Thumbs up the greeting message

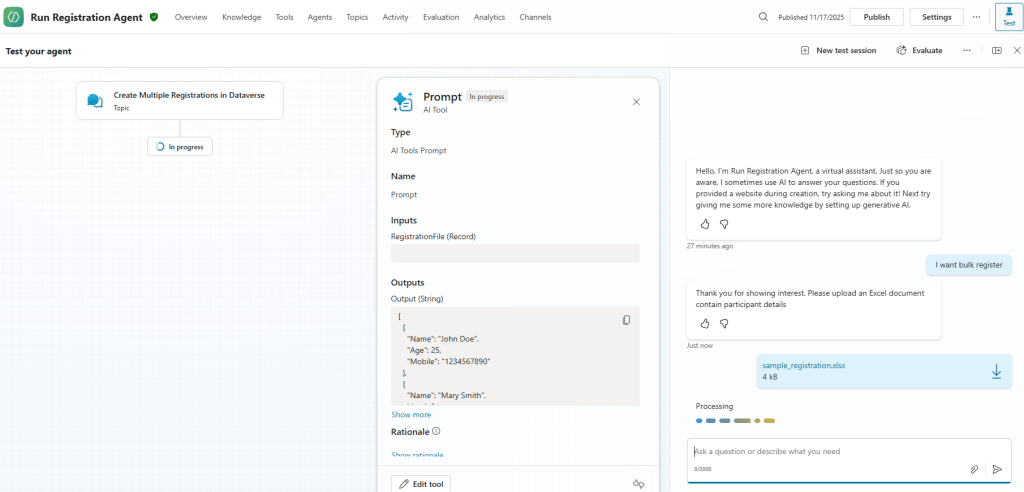pyautogui.click(x=705, y=224)
